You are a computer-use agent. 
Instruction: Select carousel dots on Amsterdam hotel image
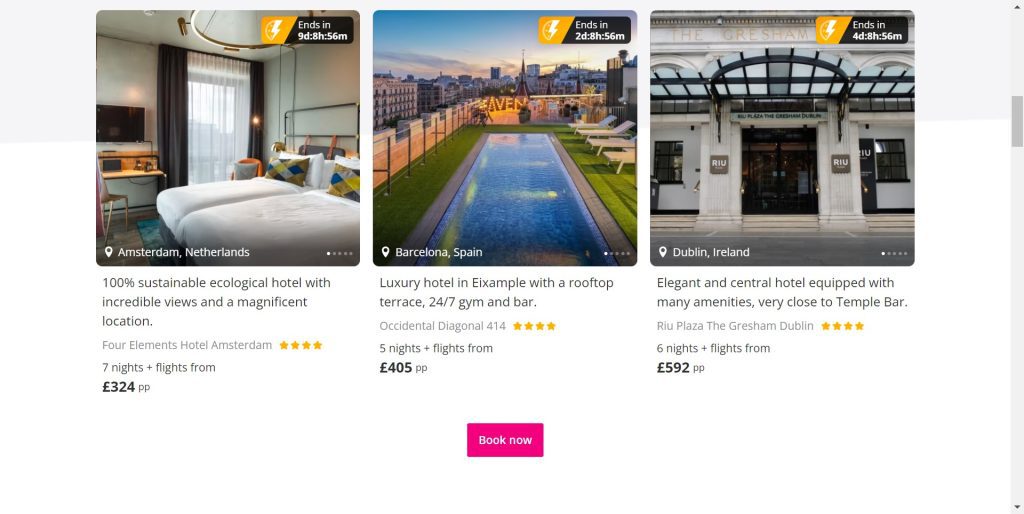coord(340,253)
